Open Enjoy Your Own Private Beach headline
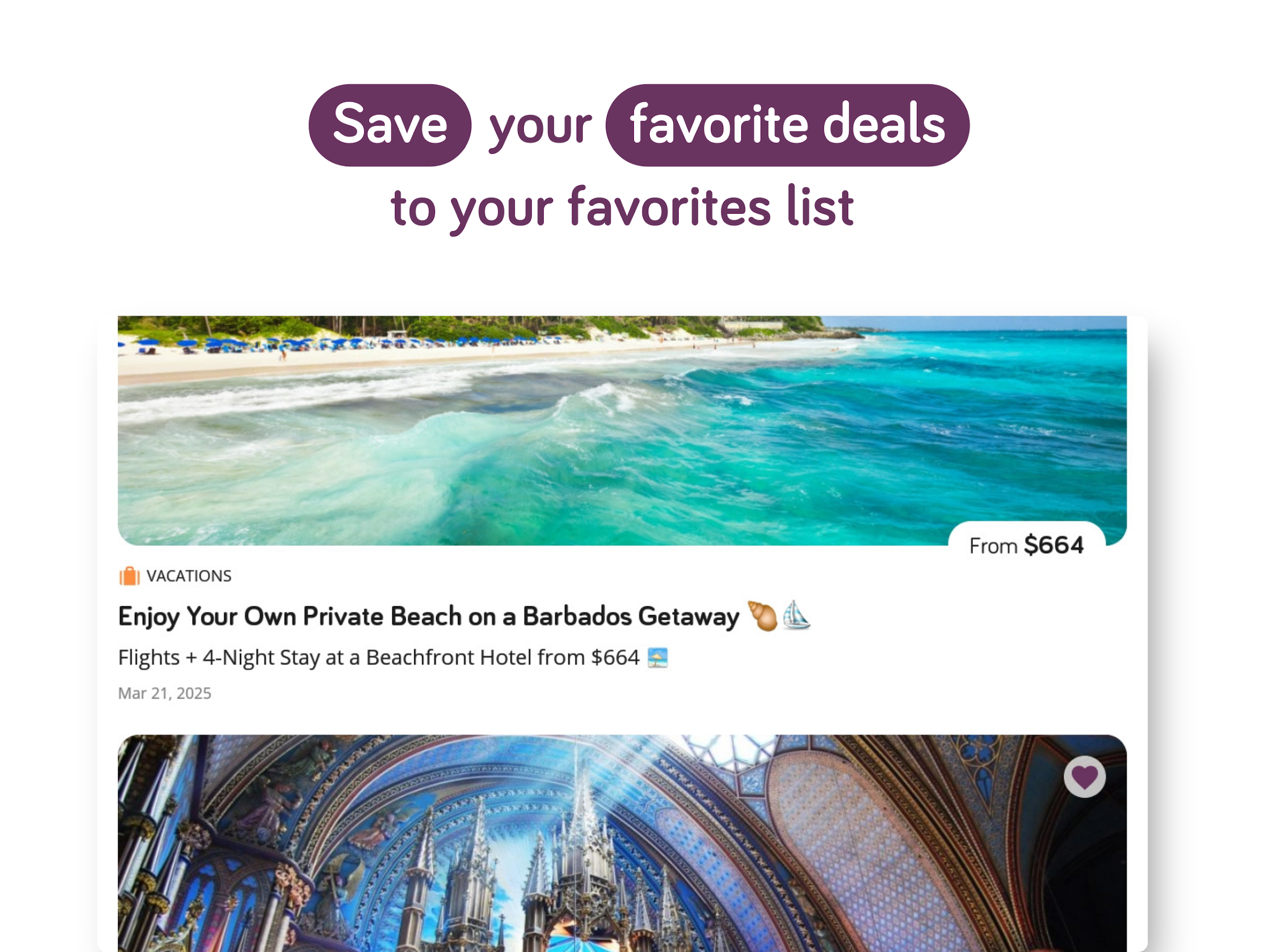 [x=428, y=616]
